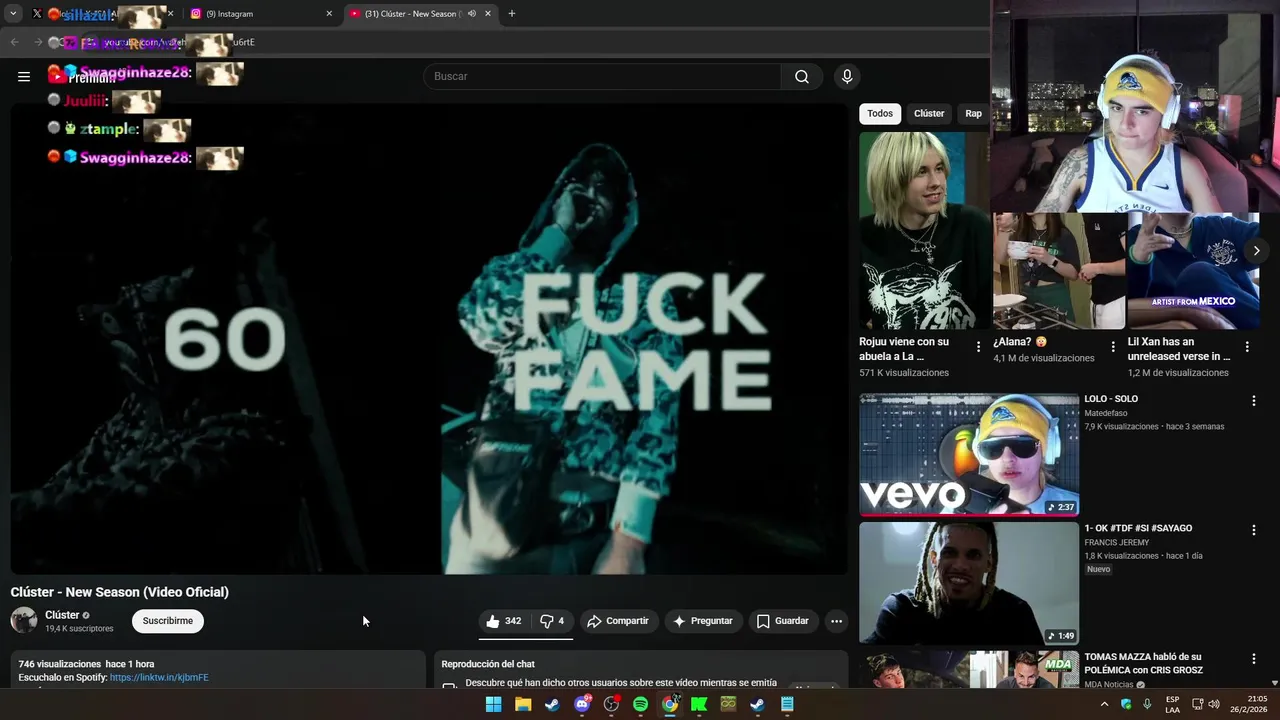Open the linktw.in Spotify link in the description
1280x720 pixels.
[x=159, y=678]
